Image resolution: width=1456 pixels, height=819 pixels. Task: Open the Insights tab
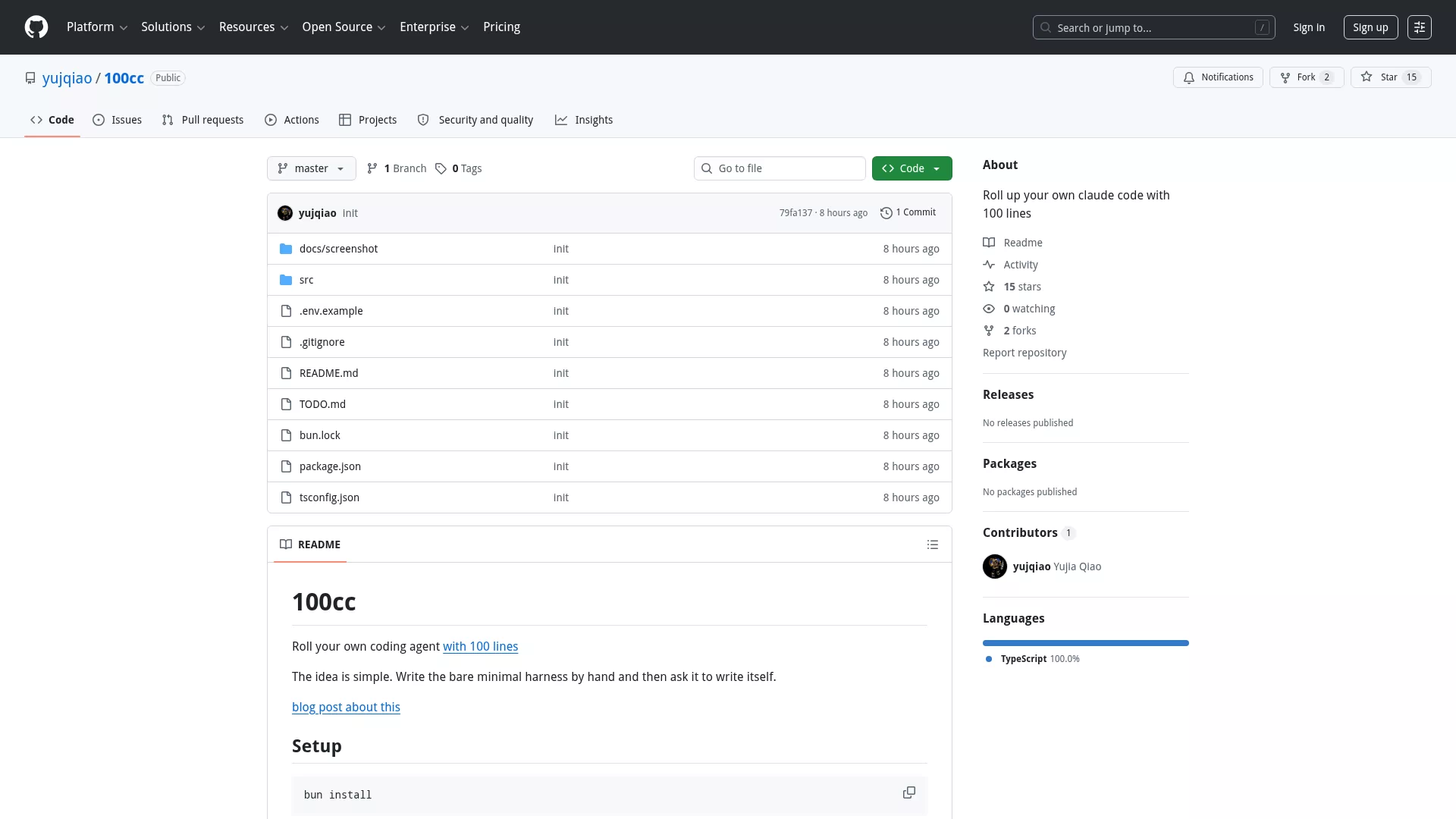[584, 120]
